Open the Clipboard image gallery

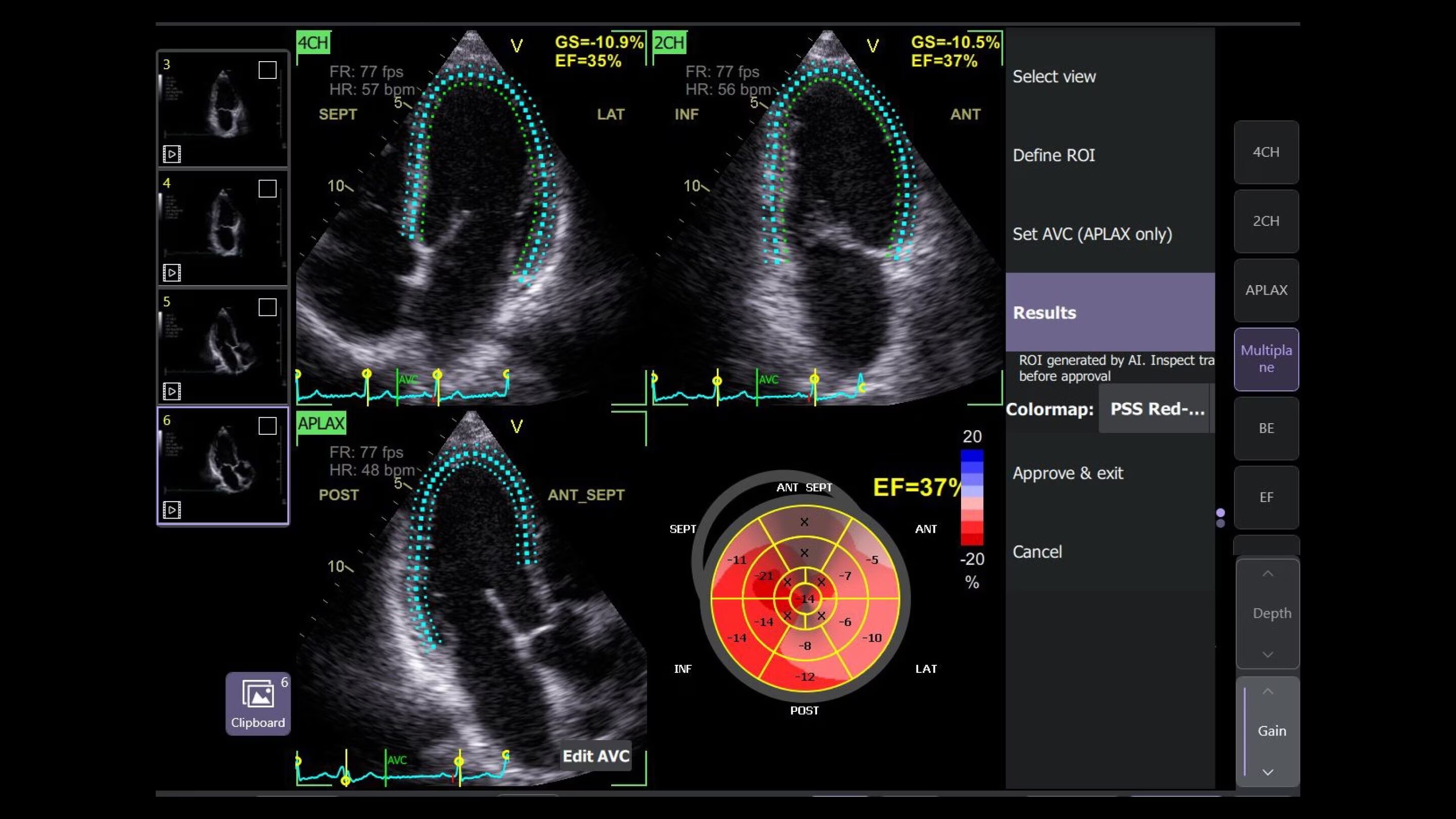coord(258,703)
